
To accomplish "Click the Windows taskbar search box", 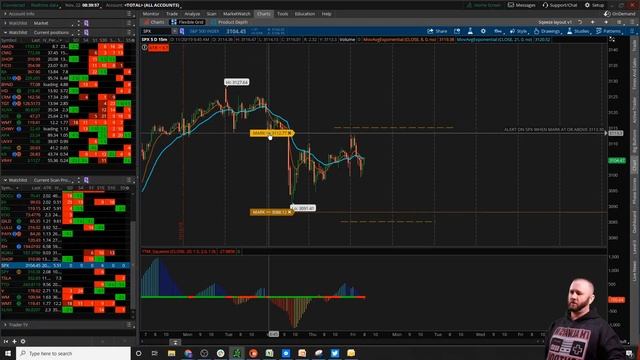I will tap(73, 353).
